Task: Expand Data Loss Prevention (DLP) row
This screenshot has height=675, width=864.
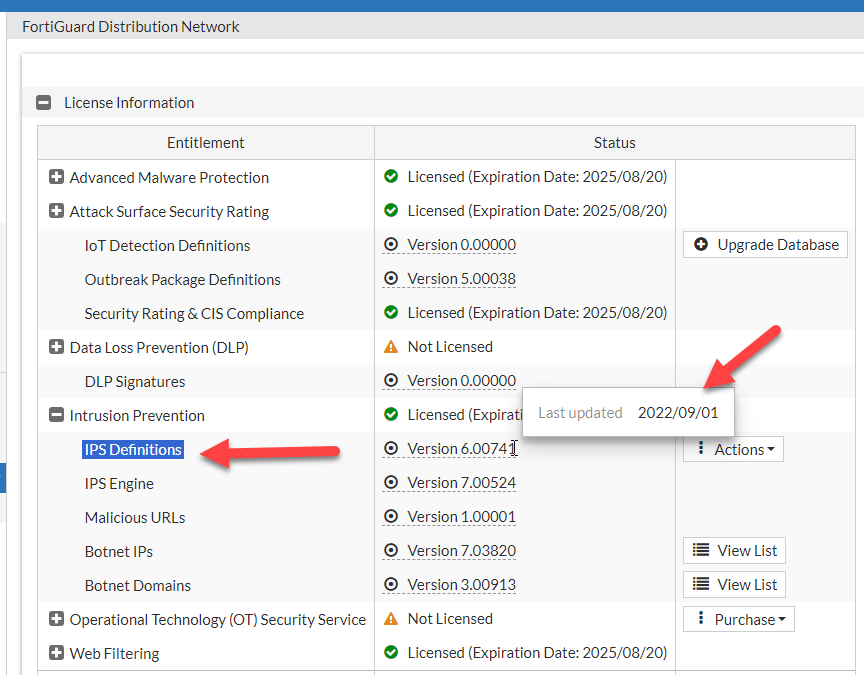Action: click(57, 347)
